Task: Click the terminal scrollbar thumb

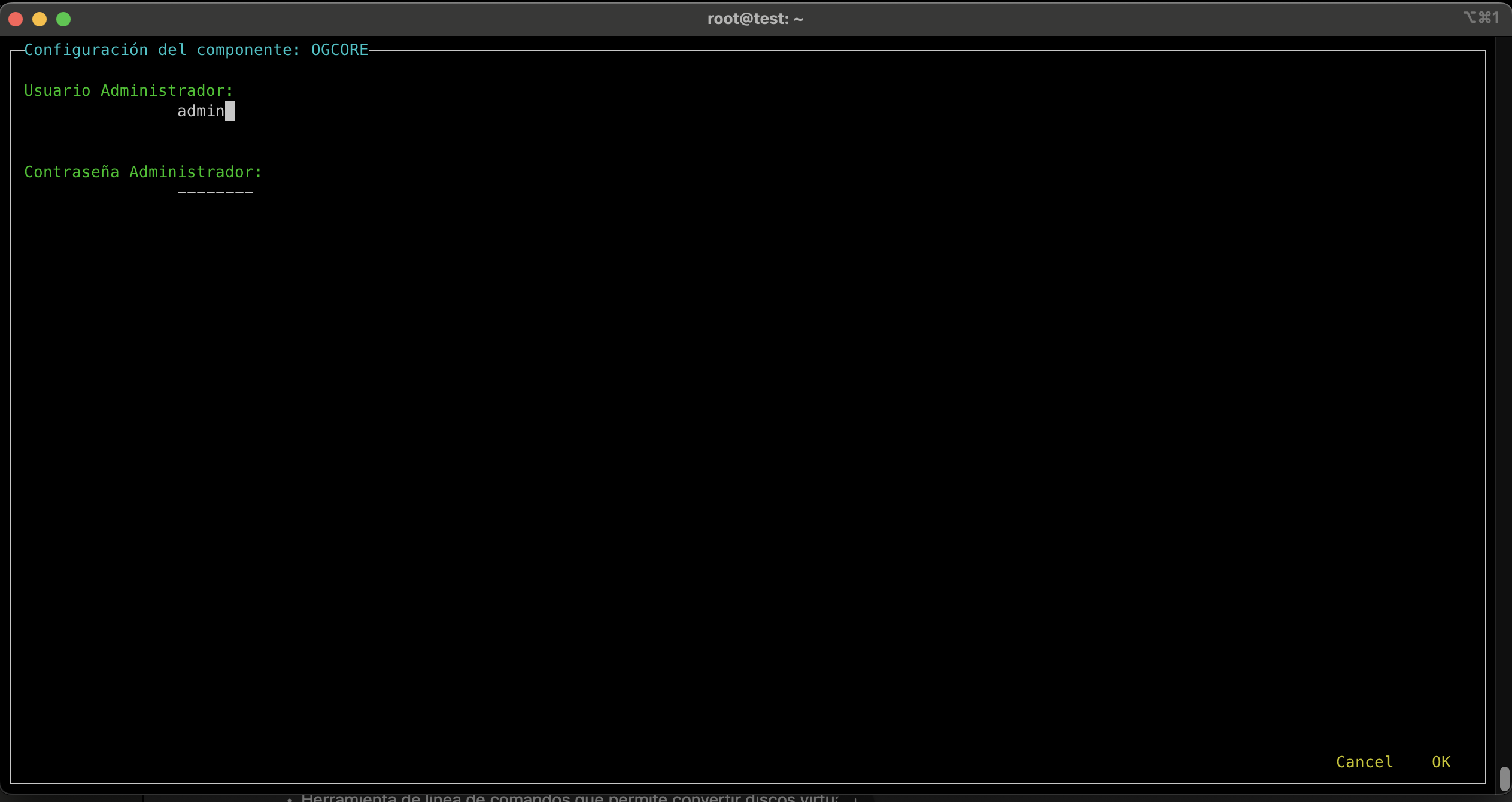Action: (1504, 779)
